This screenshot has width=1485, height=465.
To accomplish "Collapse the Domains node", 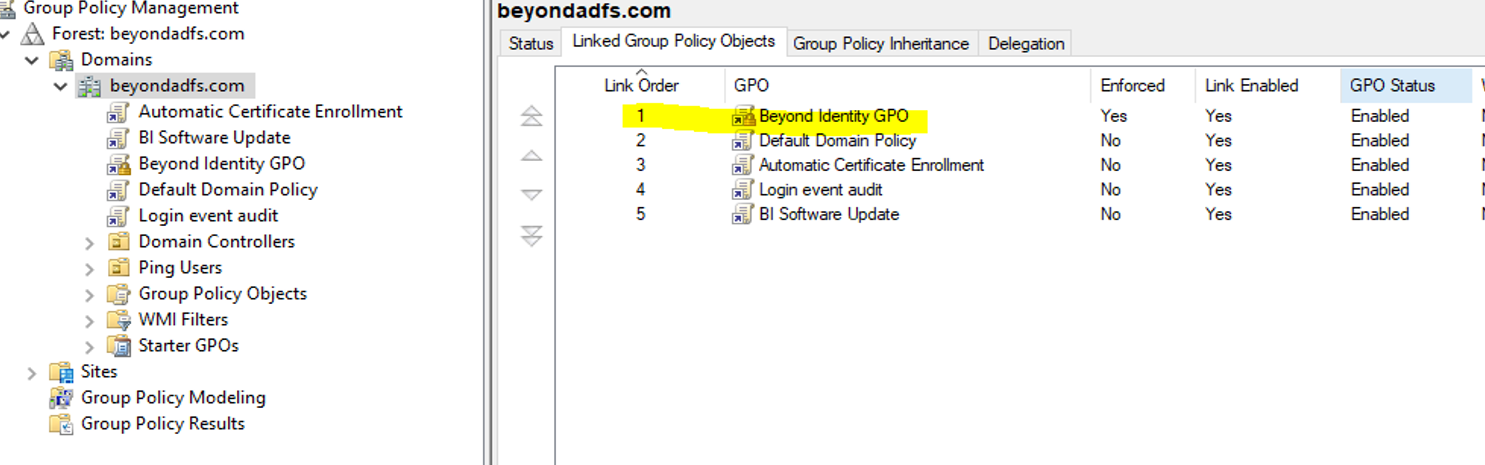I will tap(32, 60).
